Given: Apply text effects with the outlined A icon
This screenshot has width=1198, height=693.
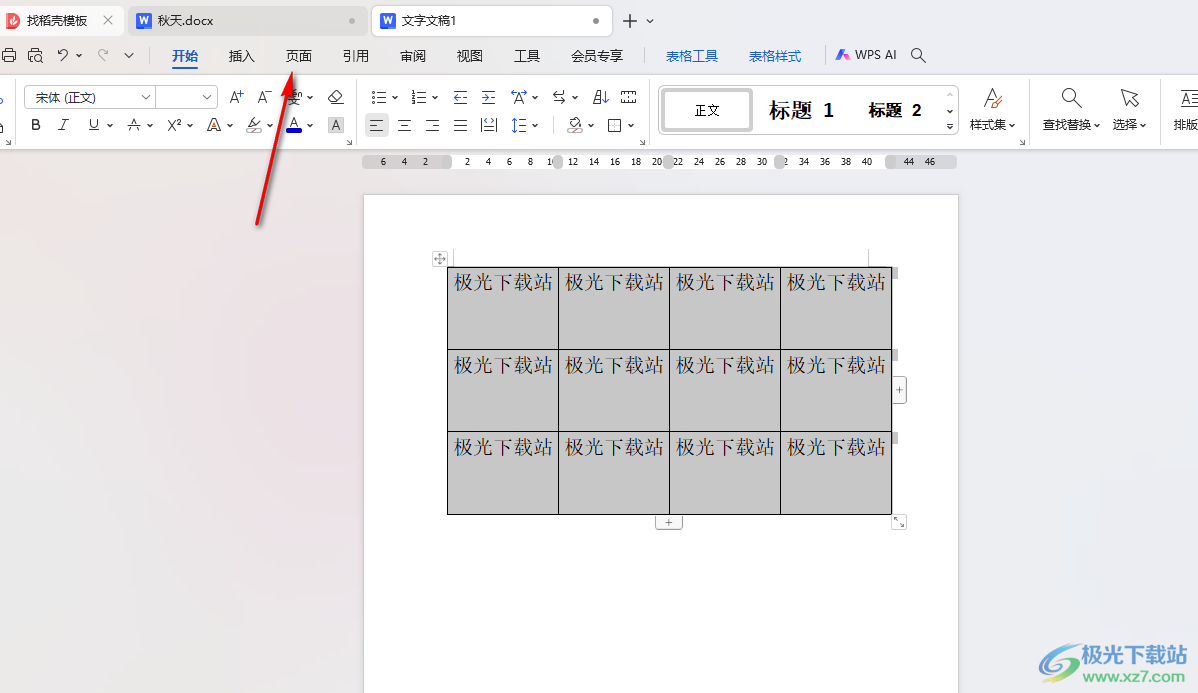Looking at the screenshot, I should point(214,125).
